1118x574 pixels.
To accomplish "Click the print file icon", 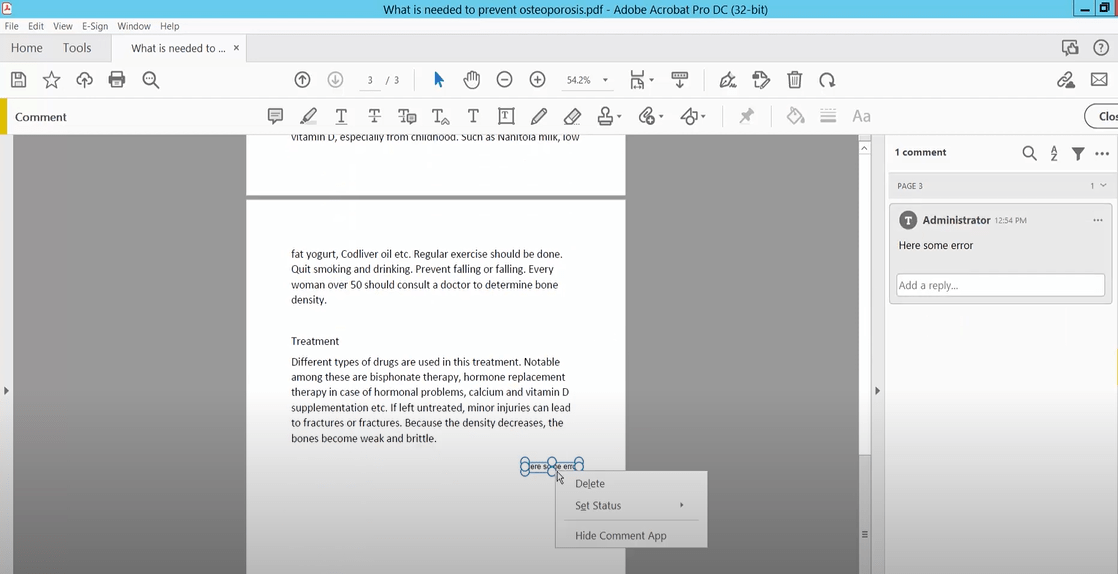I will (117, 80).
